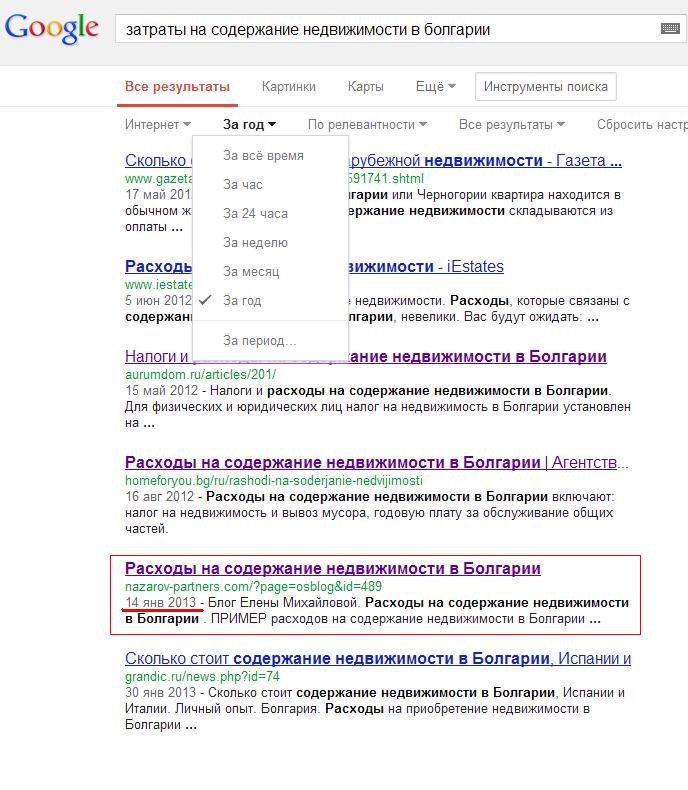This screenshot has height=790, width=688.
Task: Click the Google logo
Action: click(52, 29)
